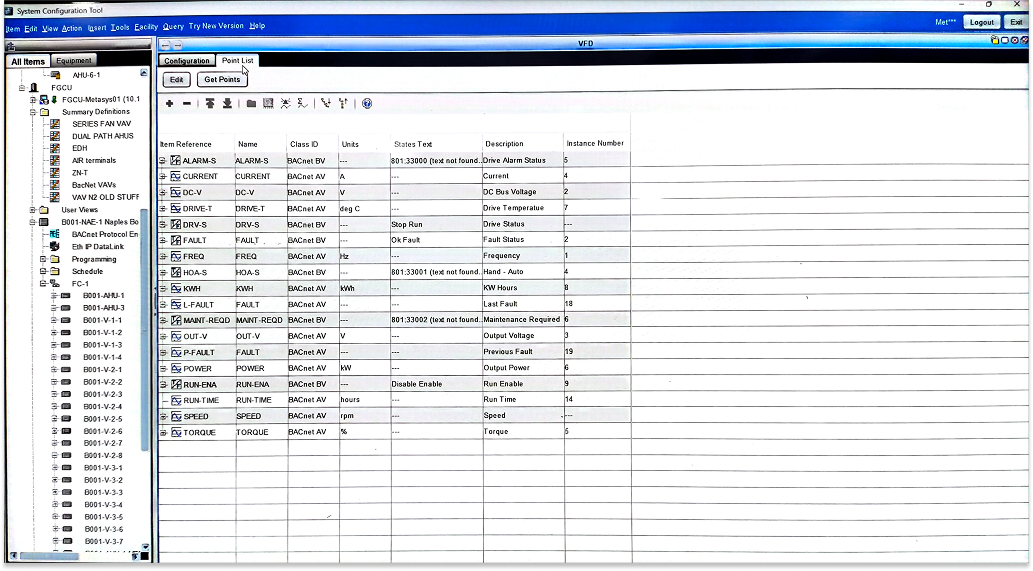This screenshot has height=571, width=1033.
Task: Expand the B001-V-1-1 device node
Action: point(55,321)
